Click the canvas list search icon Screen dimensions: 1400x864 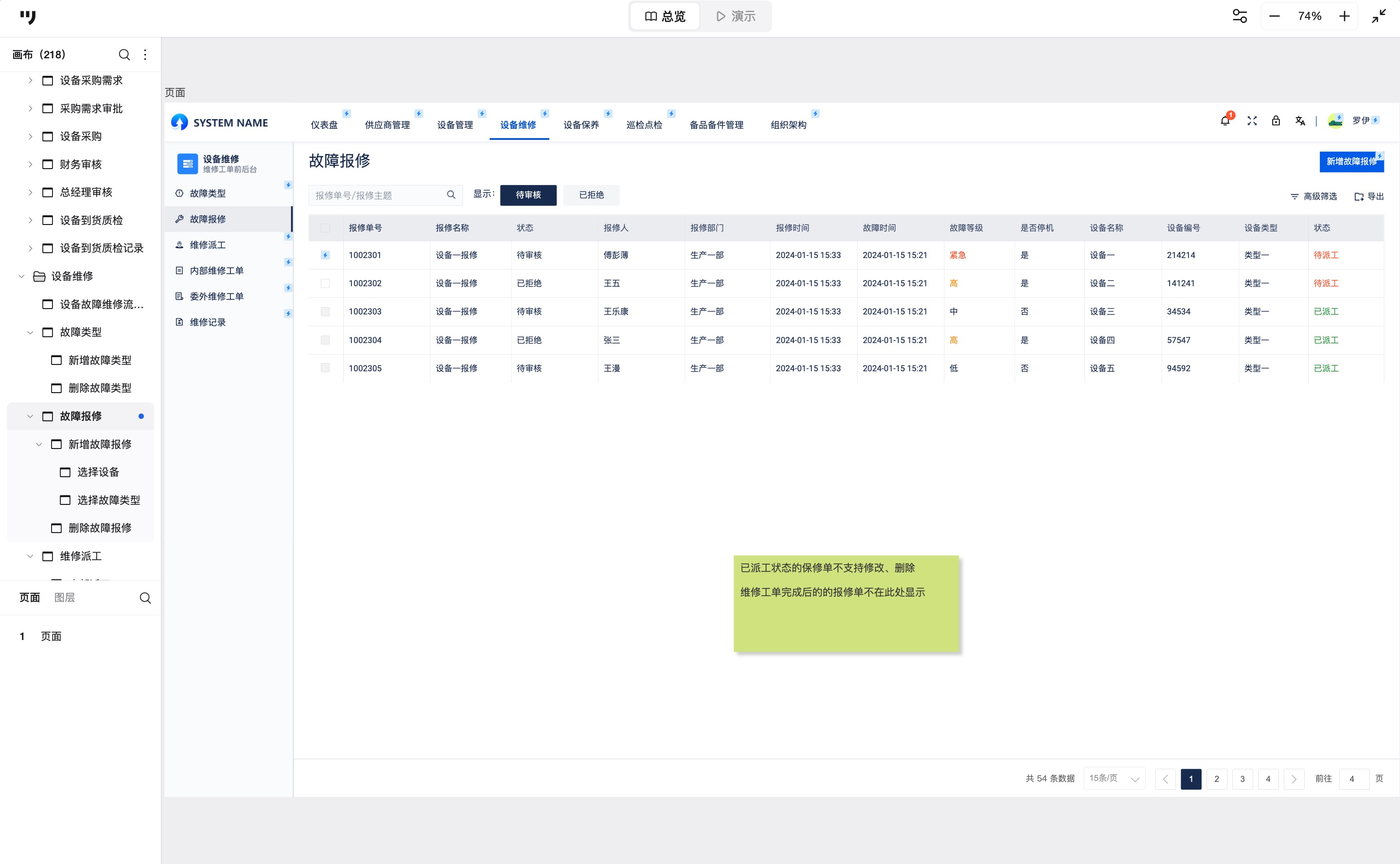coord(123,55)
